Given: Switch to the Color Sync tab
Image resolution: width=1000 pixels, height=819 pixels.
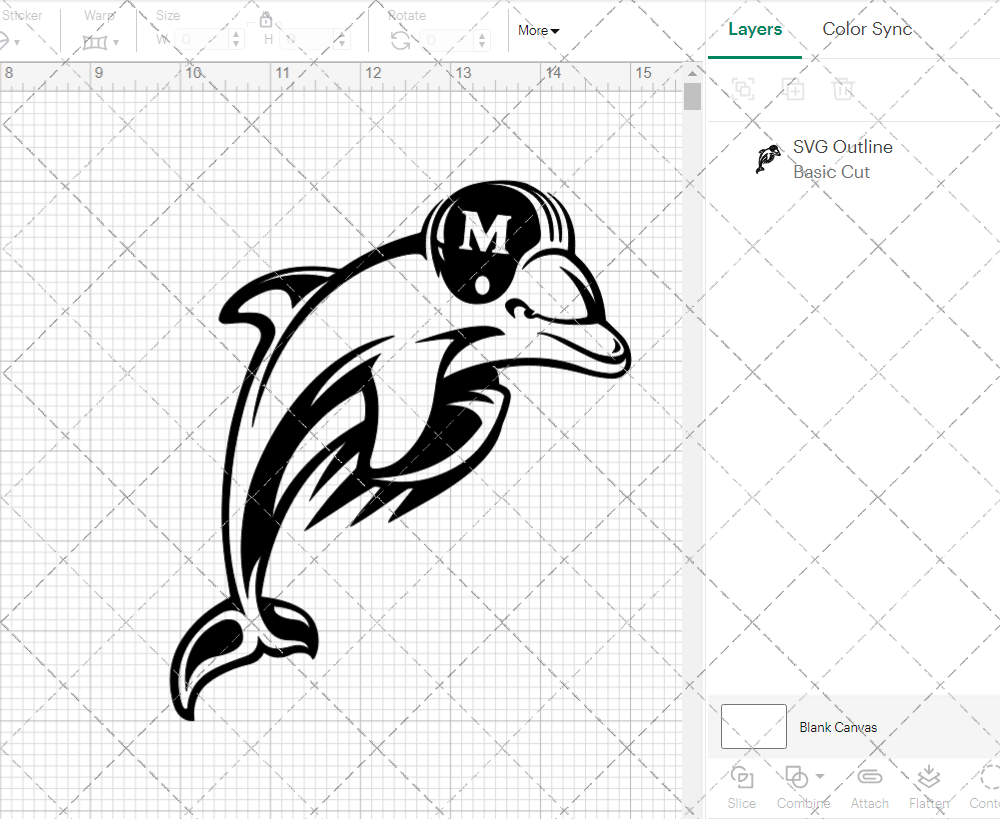Looking at the screenshot, I should pyautogui.click(x=867, y=29).
